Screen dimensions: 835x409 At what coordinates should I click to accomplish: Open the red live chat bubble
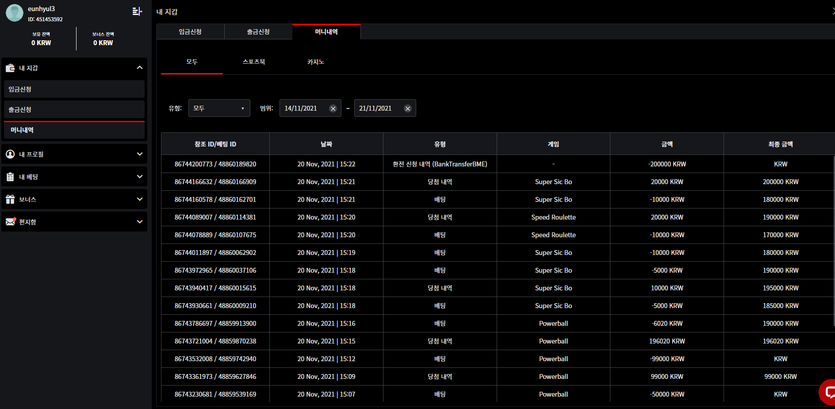[828, 392]
